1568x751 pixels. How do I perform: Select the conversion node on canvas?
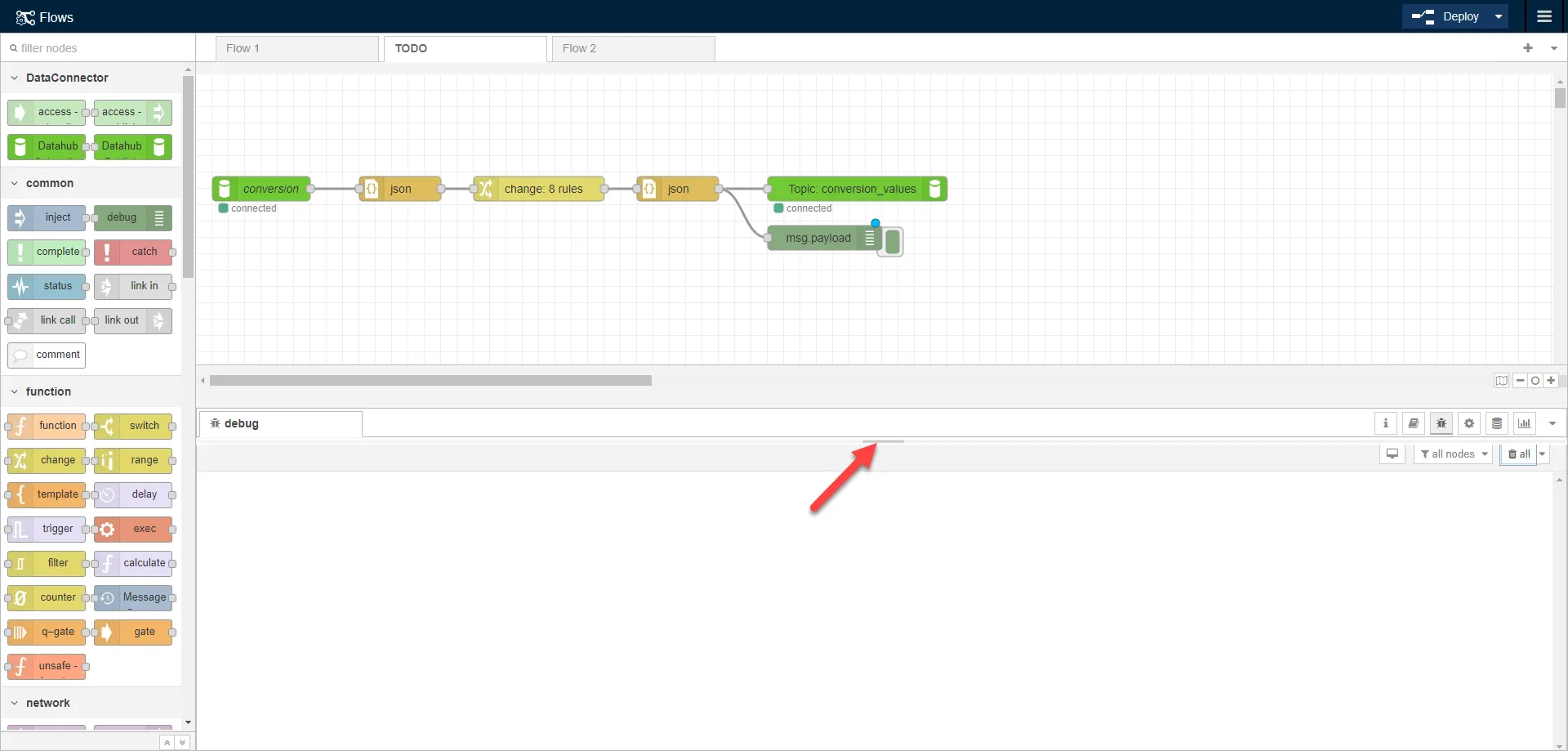click(261, 189)
